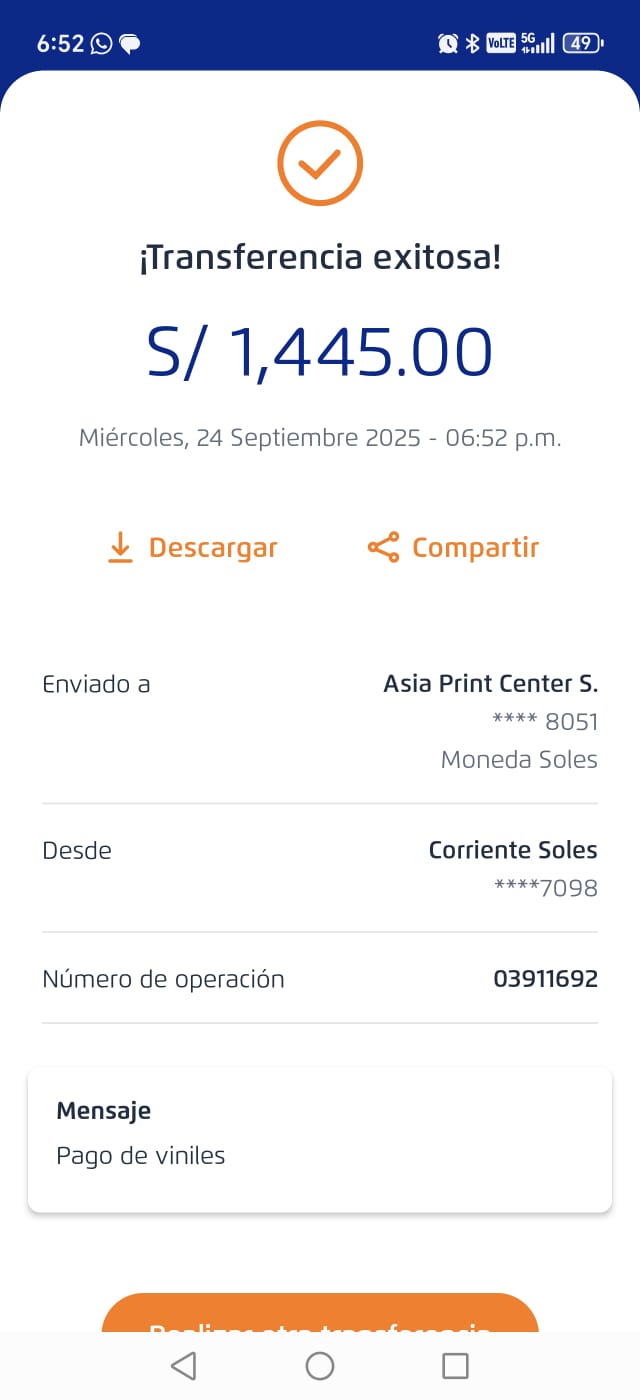The image size is (640, 1400).
Task: Tap the chat bubble notification icon
Action: coord(129,43)
